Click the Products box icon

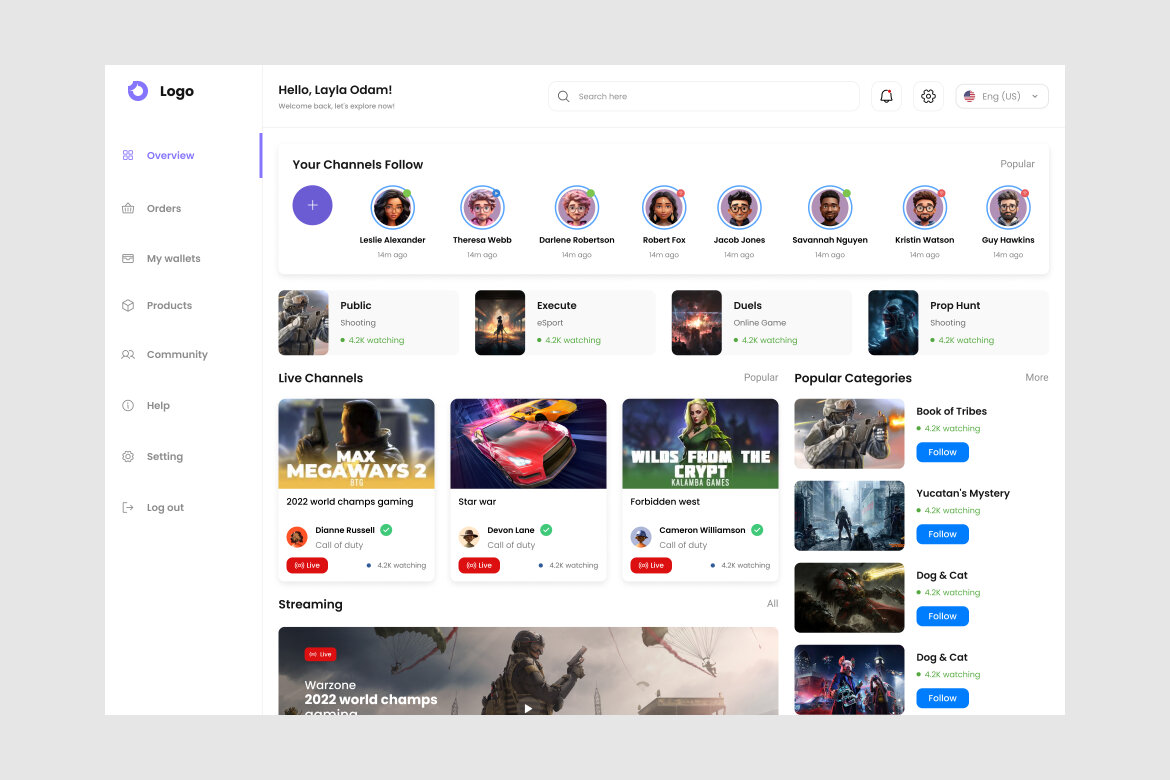point(128,305)
